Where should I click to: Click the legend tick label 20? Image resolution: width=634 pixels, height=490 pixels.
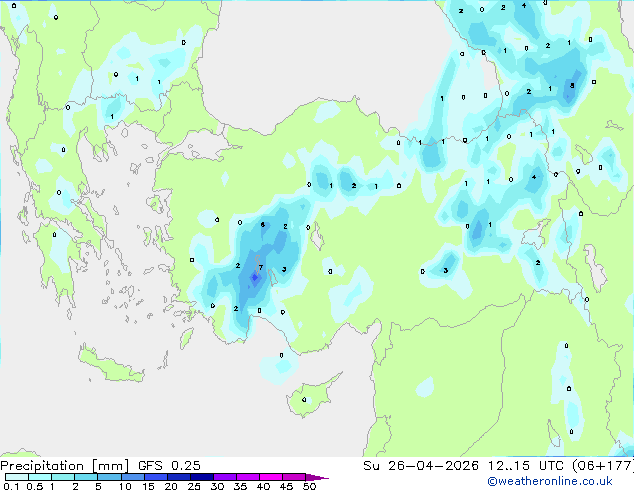point(171,486)
